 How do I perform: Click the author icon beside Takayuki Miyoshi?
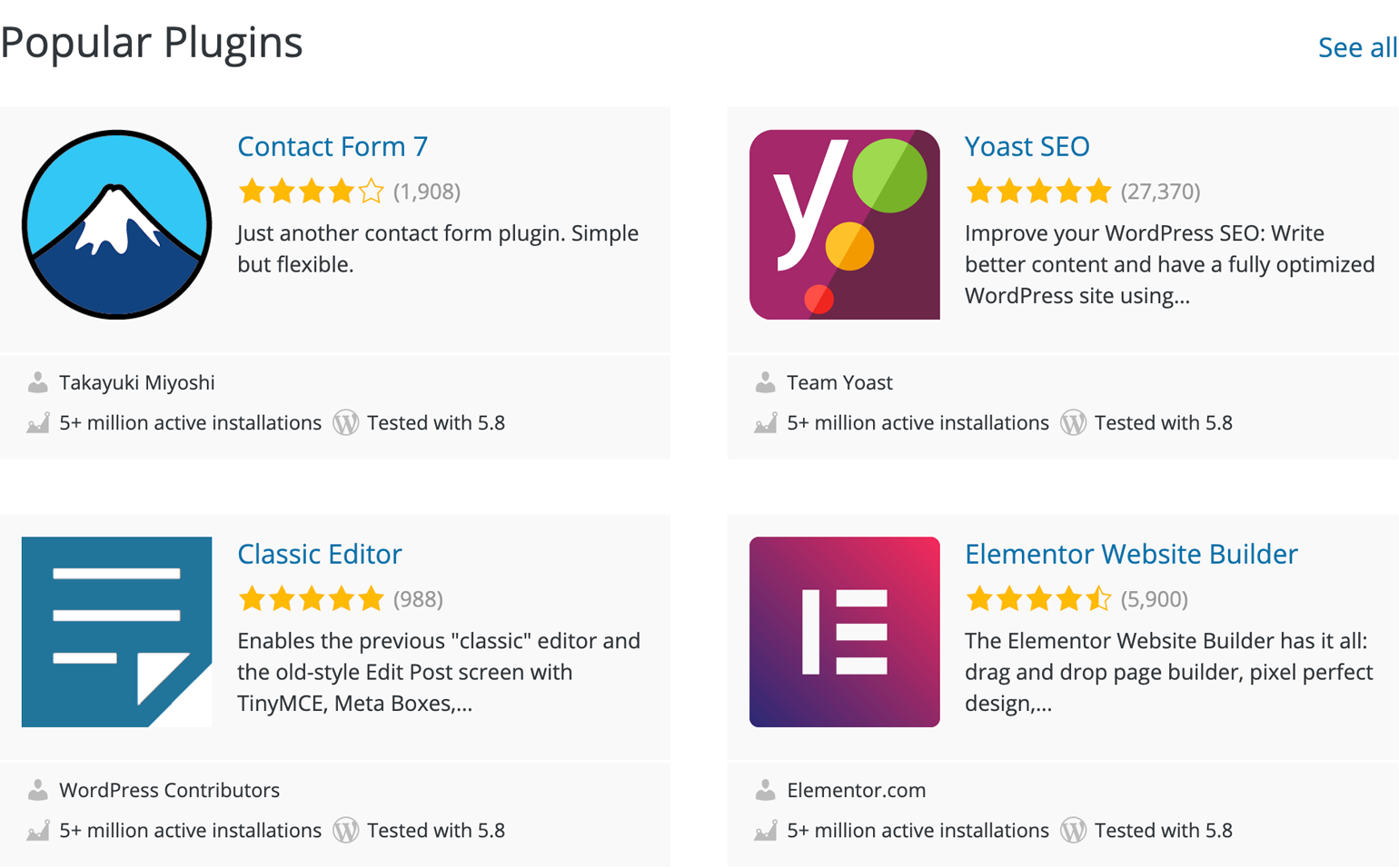pyautogui.click(x=38, y=382)
